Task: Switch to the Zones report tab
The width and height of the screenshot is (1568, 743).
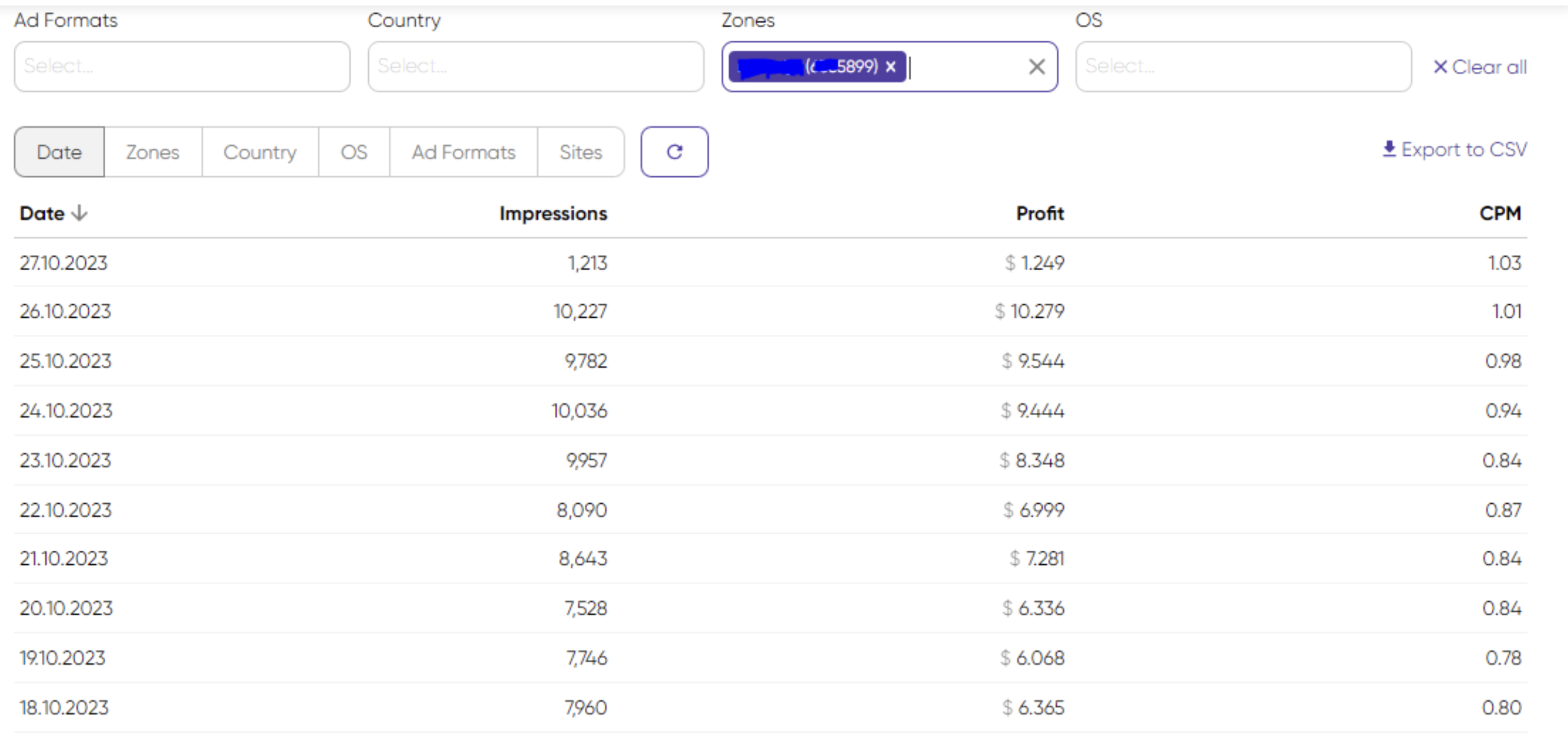Action: click(x=153, y=152)
